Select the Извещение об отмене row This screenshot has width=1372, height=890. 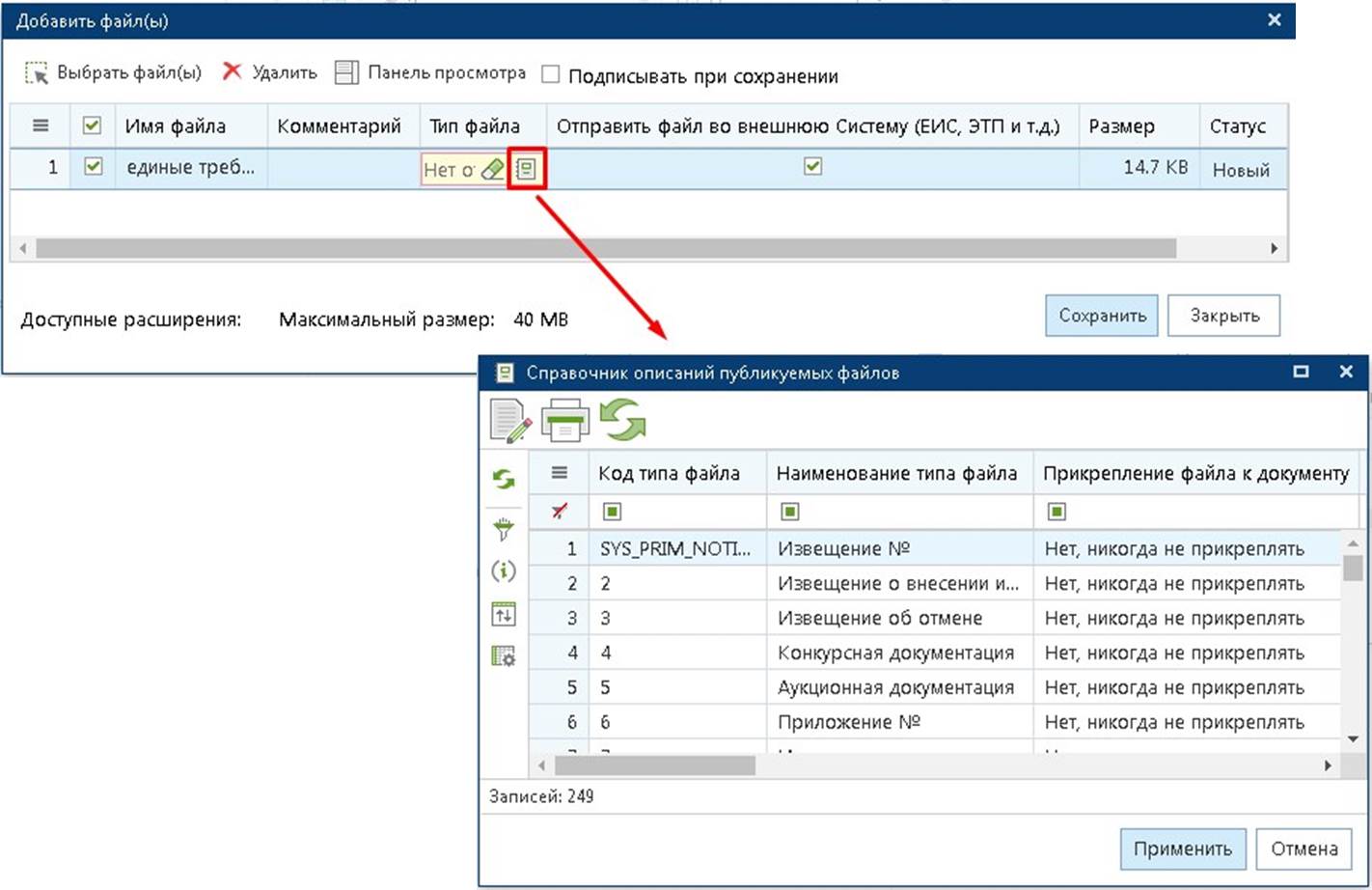(934, 618)
